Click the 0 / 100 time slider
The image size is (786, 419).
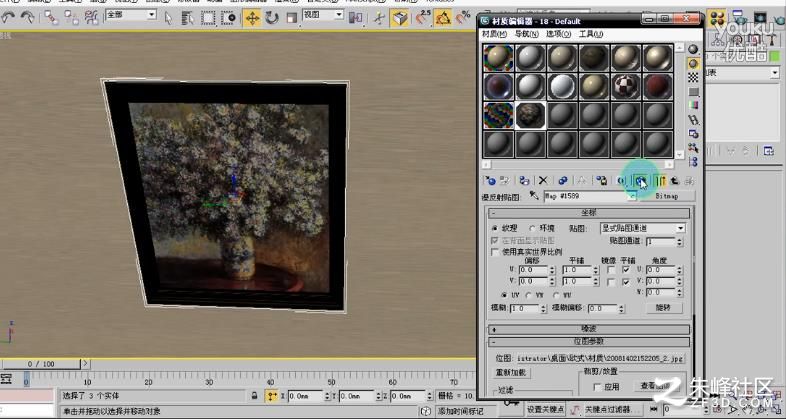pyautogui.click(x=41, y=364)
